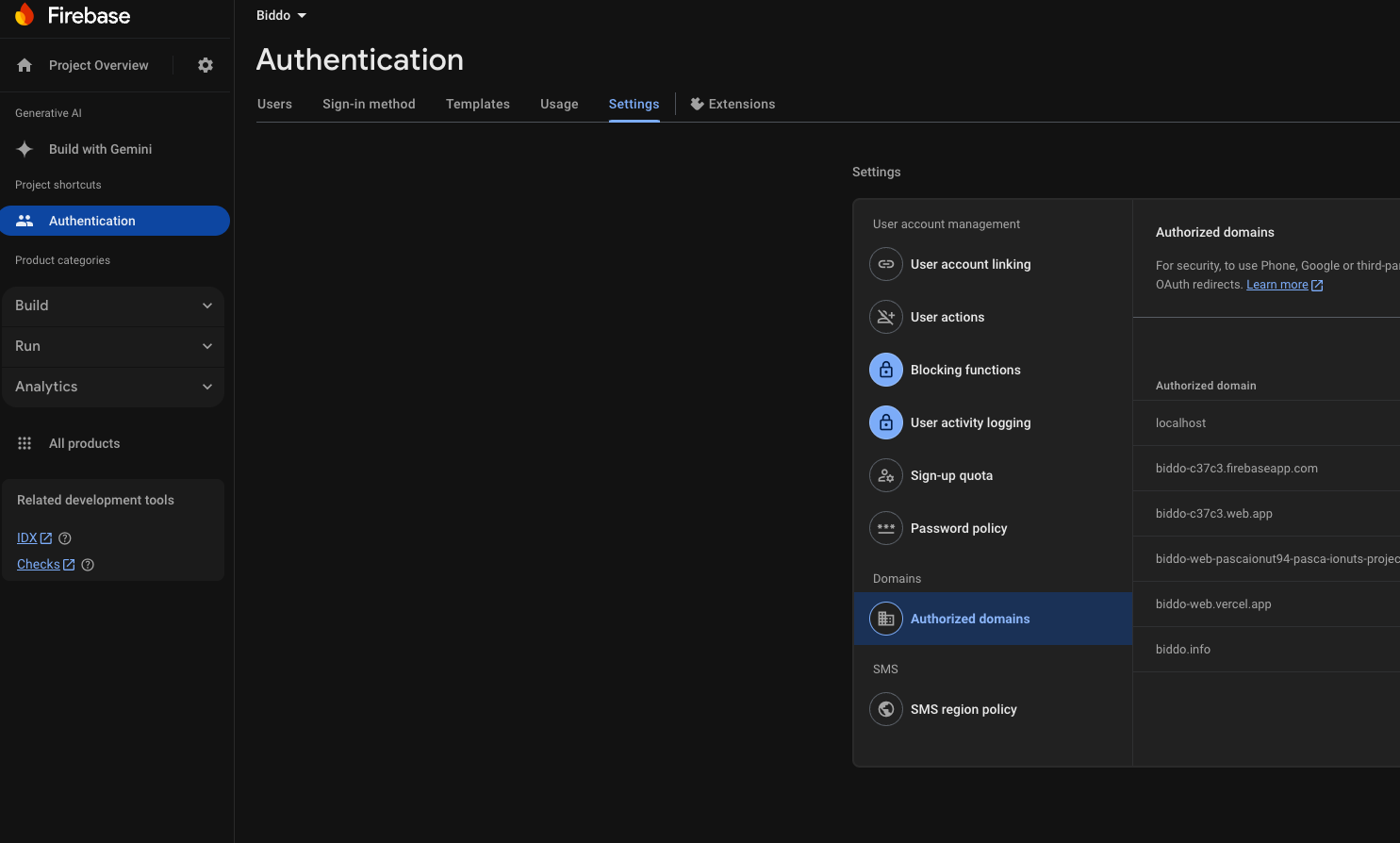Open the Usage tab
This screenshot has height=843, width=1400.
(559, 104)
